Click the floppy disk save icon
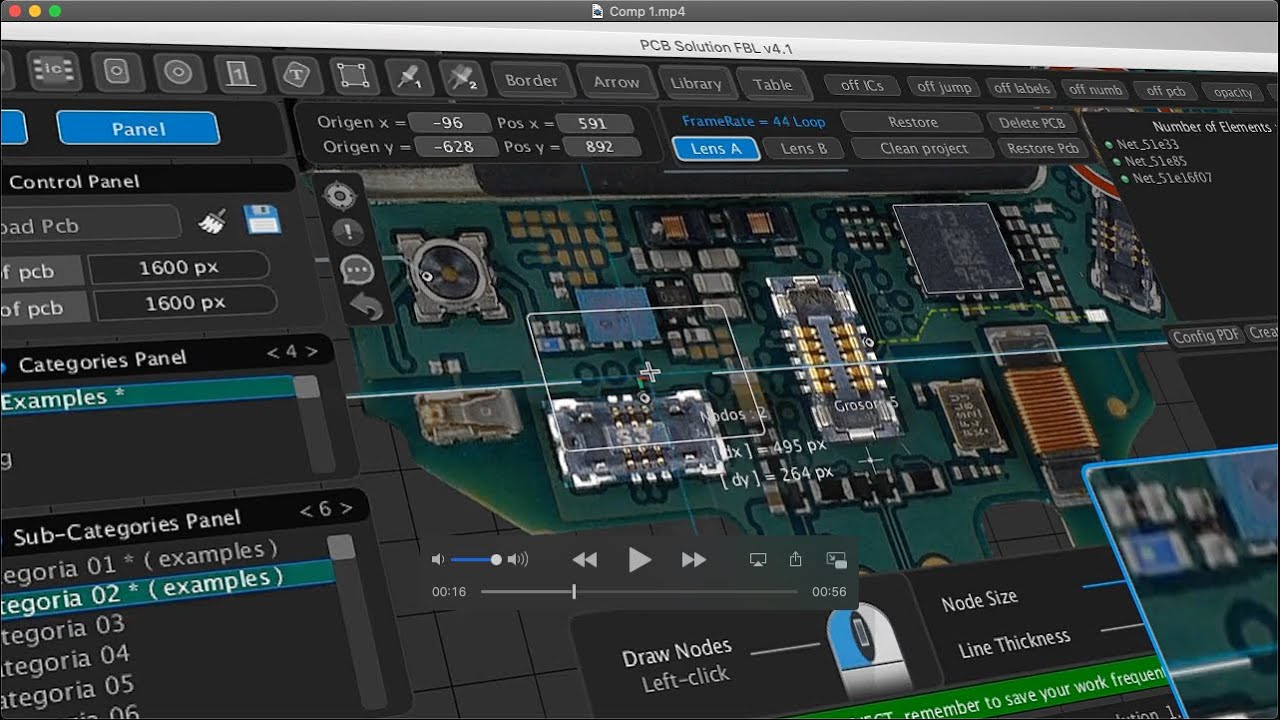The width and height of the screenshot is (1280, 720). pyautogui.click(x=262, y=219)
